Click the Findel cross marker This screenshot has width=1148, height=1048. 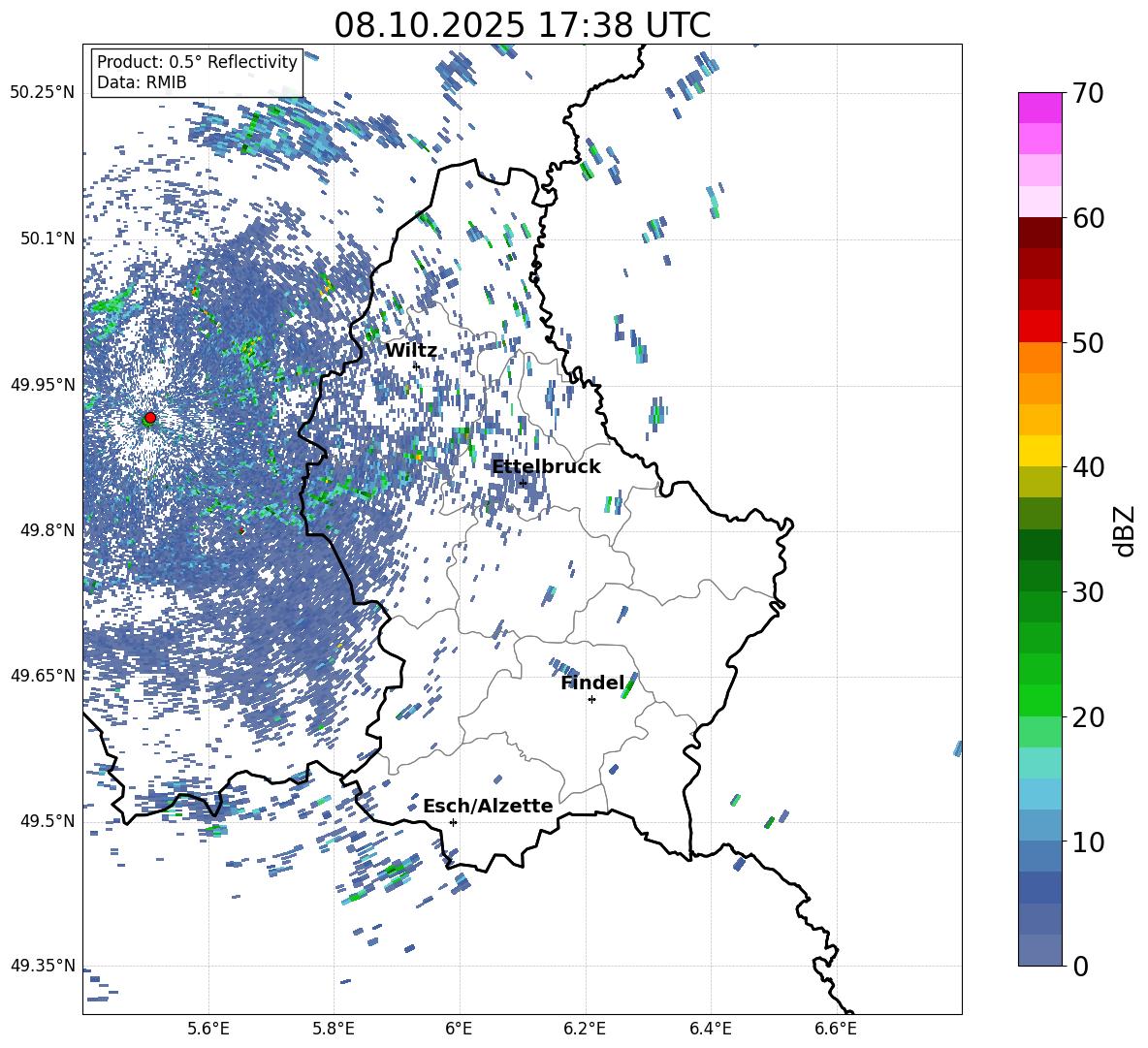coord(591,699)
